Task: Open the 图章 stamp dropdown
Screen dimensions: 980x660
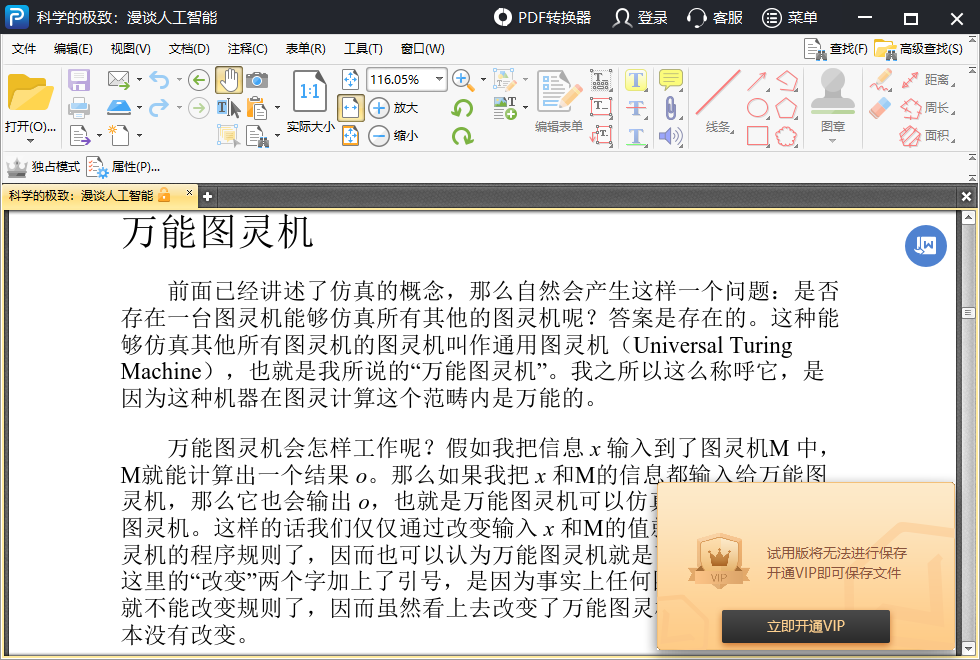Action: (x=833, y=140)
